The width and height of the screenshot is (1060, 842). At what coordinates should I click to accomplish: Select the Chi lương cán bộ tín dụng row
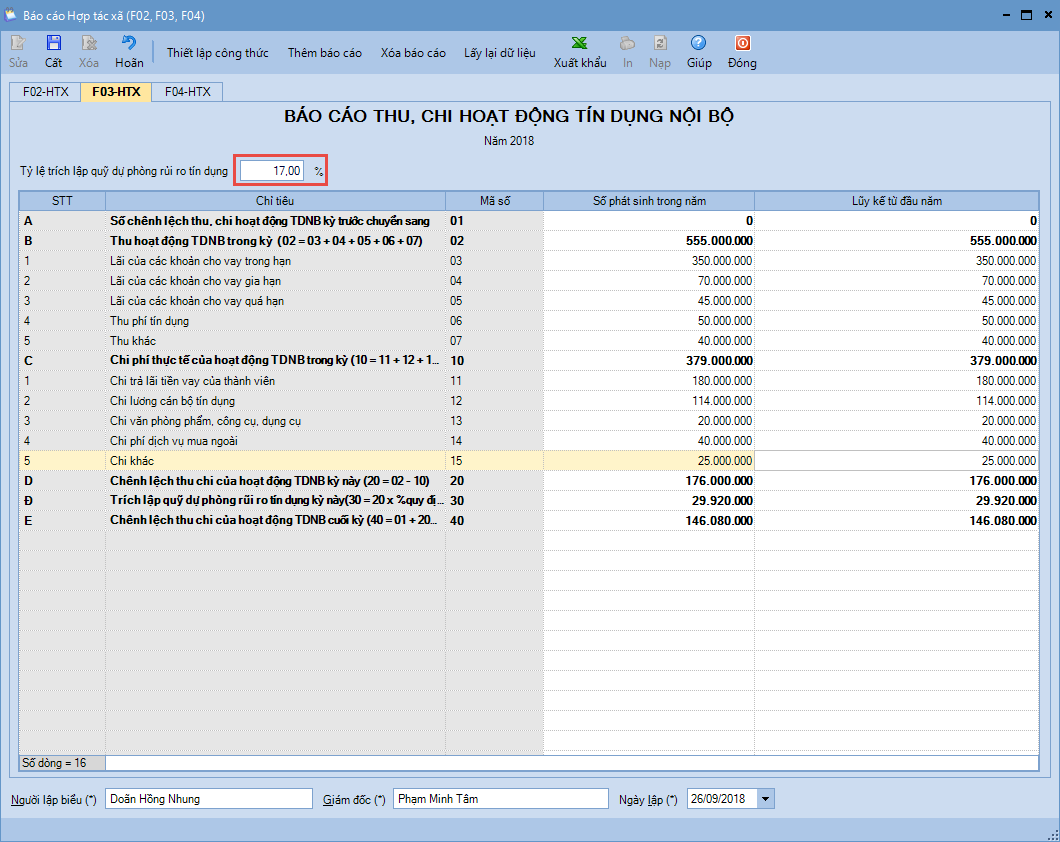[x=529, y=401]
